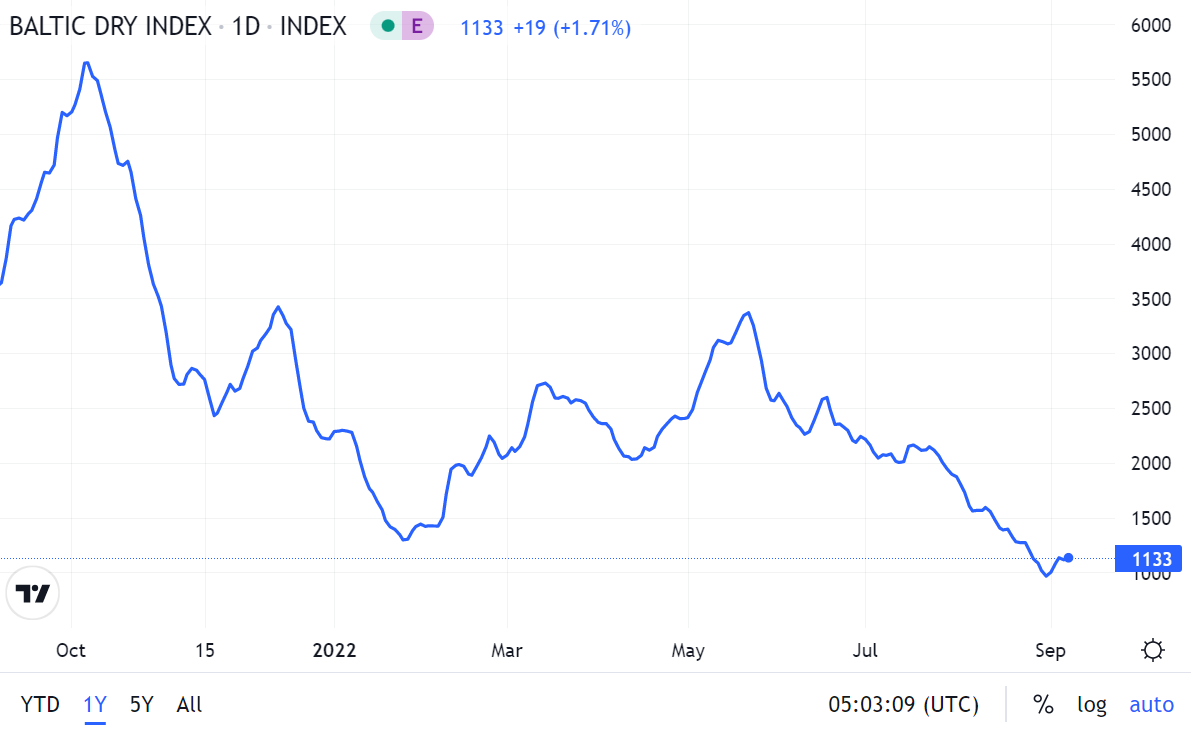The height and width of the screenshot is (732, 1192).
Task: Open chart settings via the gear icon
Action: (1152, 651)
